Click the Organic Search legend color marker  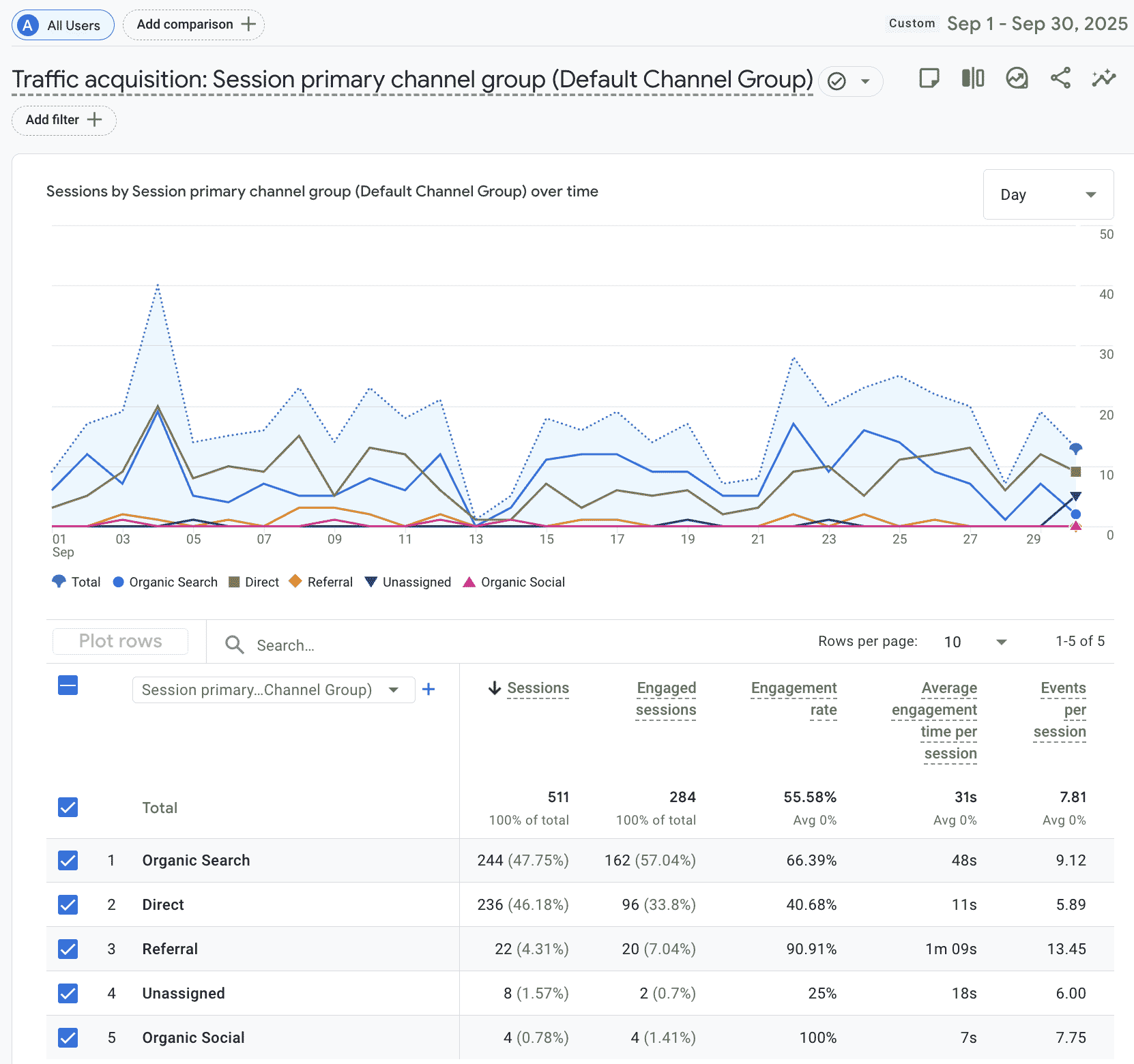(x=118, y=582)
